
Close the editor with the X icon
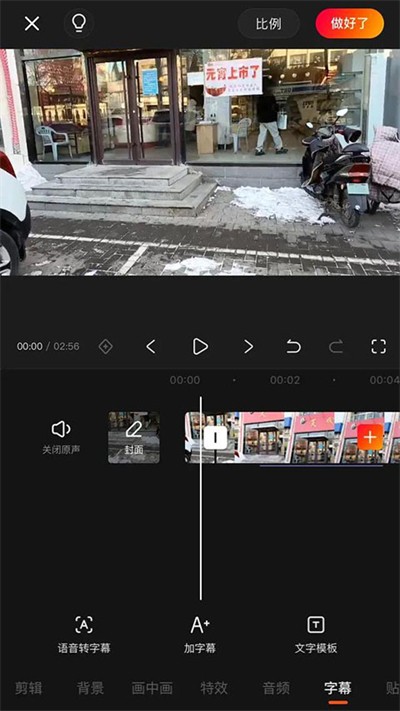32,23
